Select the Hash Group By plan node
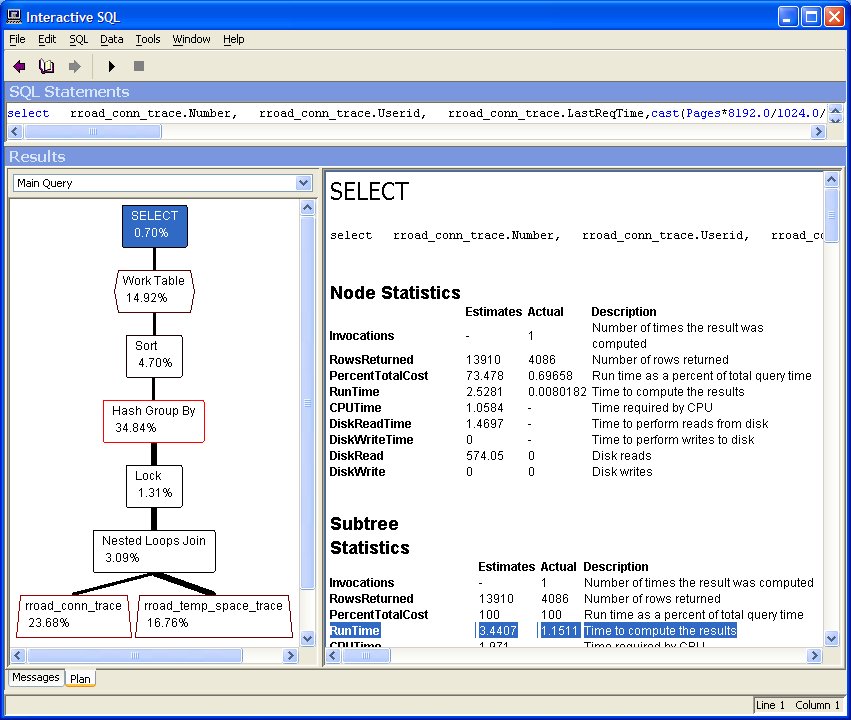Viewport: 851px width, 720px height. tap(153, 421)
